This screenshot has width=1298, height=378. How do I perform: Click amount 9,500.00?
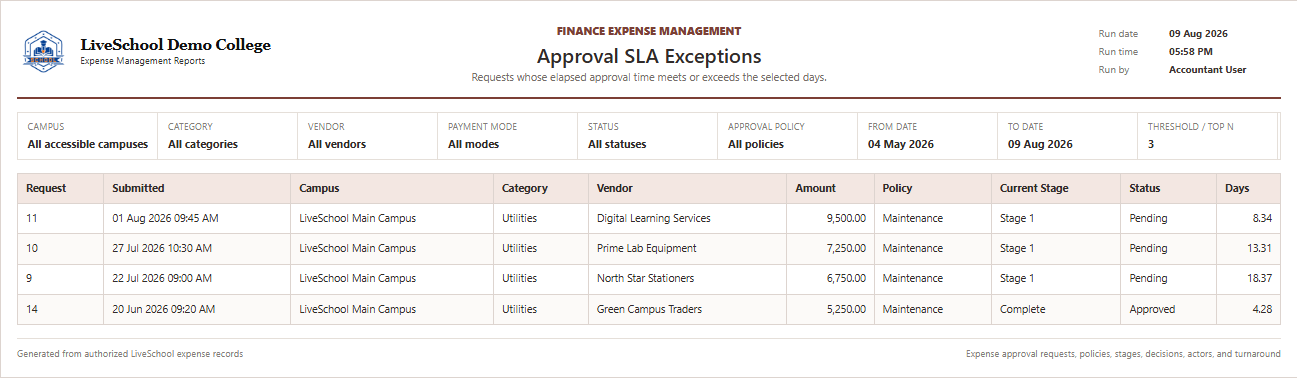846,218
